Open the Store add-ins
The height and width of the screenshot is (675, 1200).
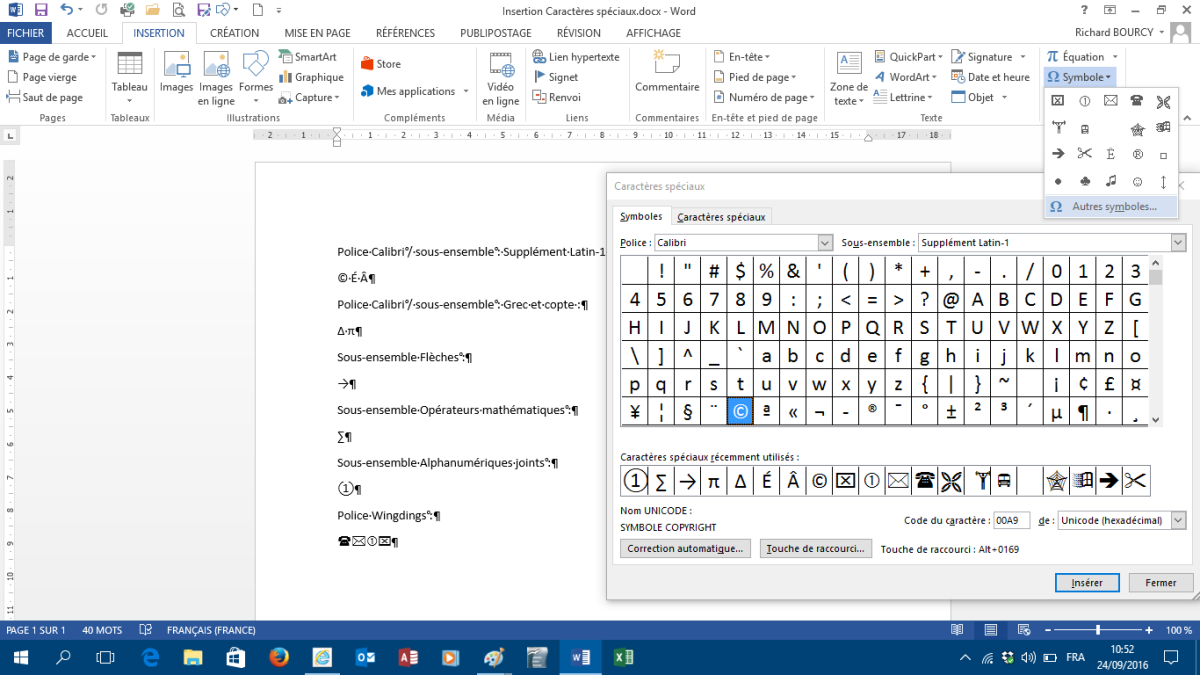(381, 64)
